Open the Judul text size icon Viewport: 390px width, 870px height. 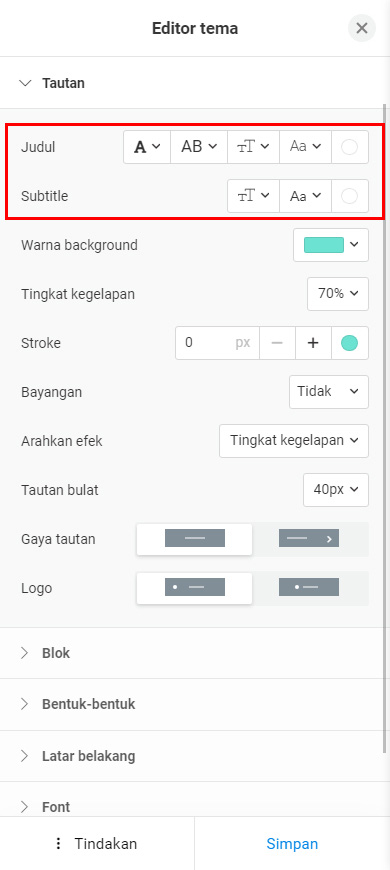click(254, 147)
